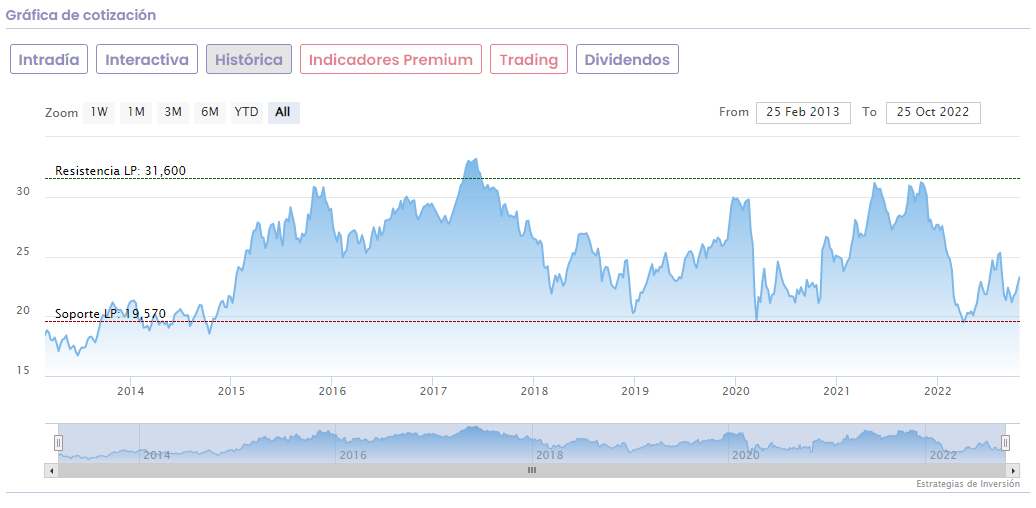Click the From date field
The height and width of the screenshot is (508, 1036).
click(x=803, y=112)
